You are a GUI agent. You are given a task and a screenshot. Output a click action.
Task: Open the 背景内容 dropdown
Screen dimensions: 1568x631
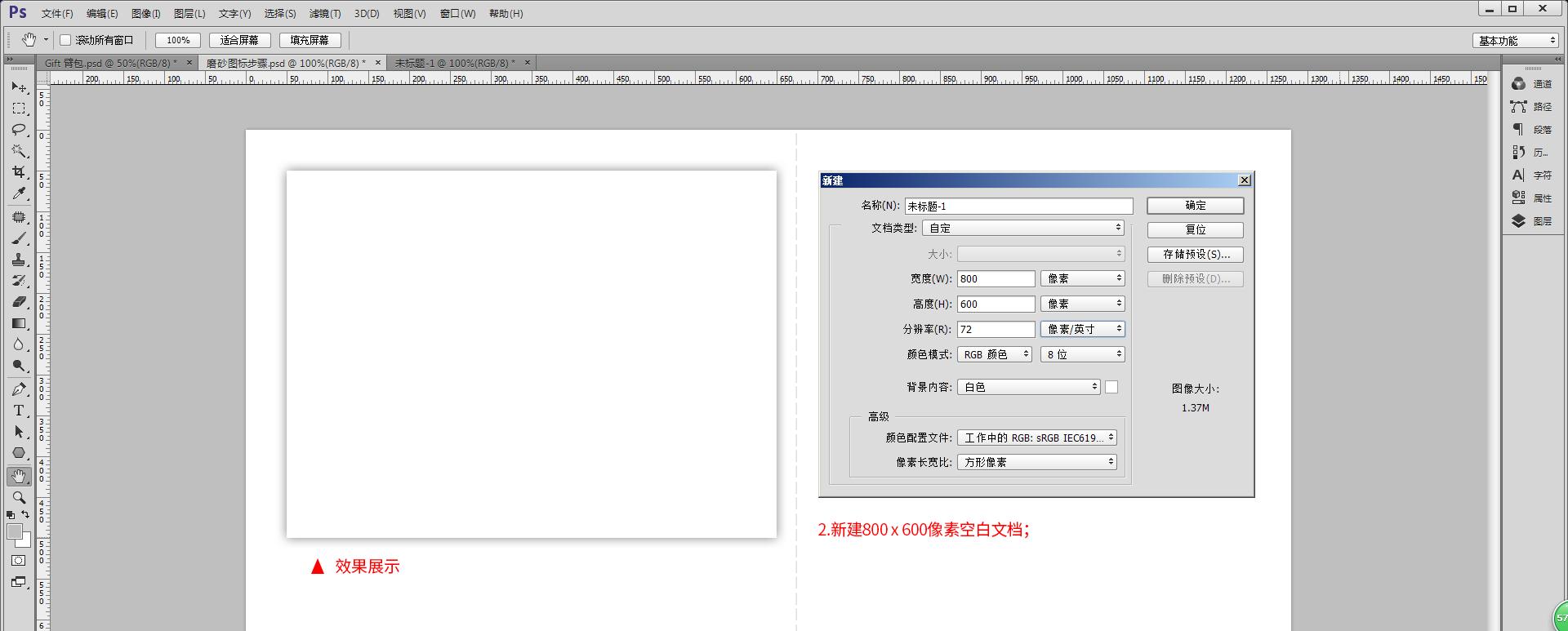[x=1029, y=388]
